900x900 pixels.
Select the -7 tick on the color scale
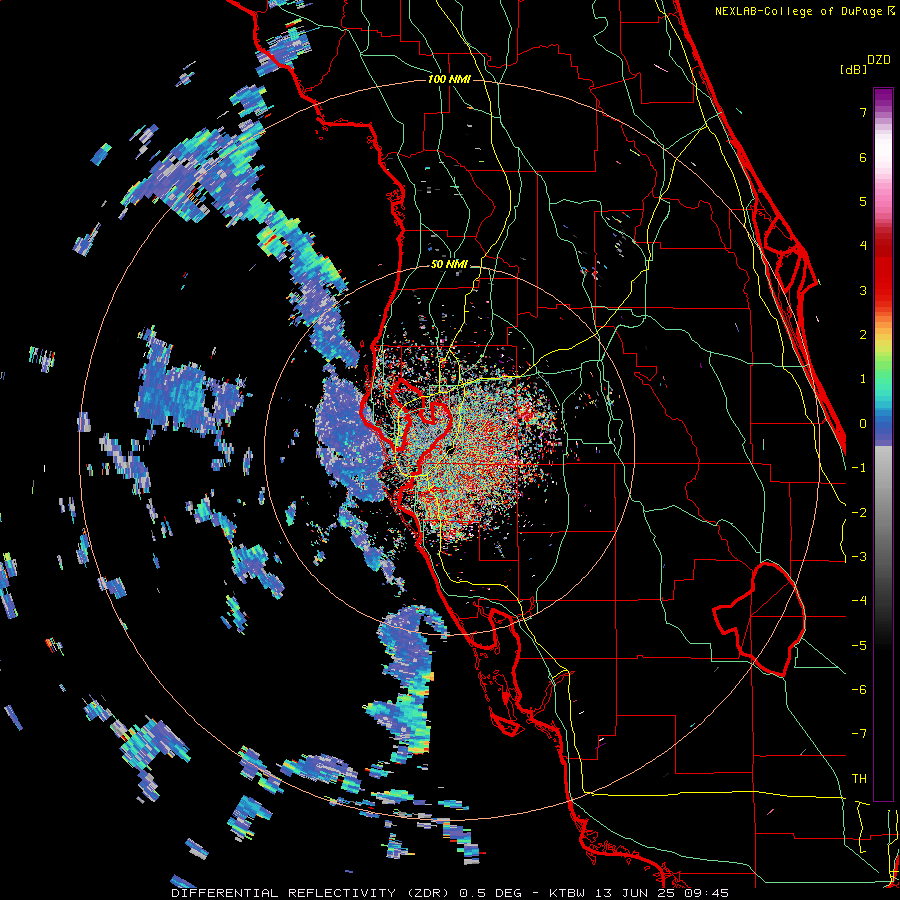coord(859,734)
